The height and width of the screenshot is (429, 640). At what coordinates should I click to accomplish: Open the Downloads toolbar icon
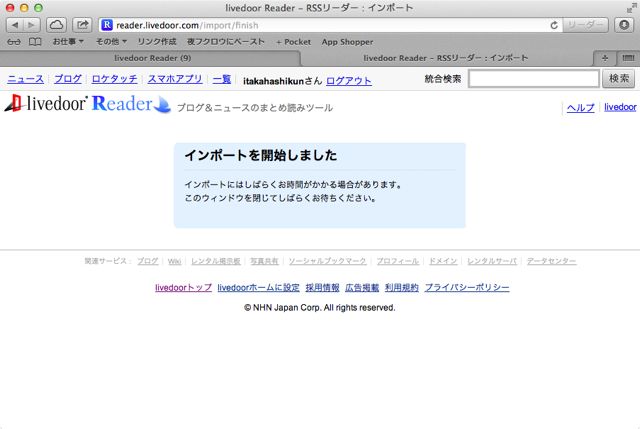(624, 25)
